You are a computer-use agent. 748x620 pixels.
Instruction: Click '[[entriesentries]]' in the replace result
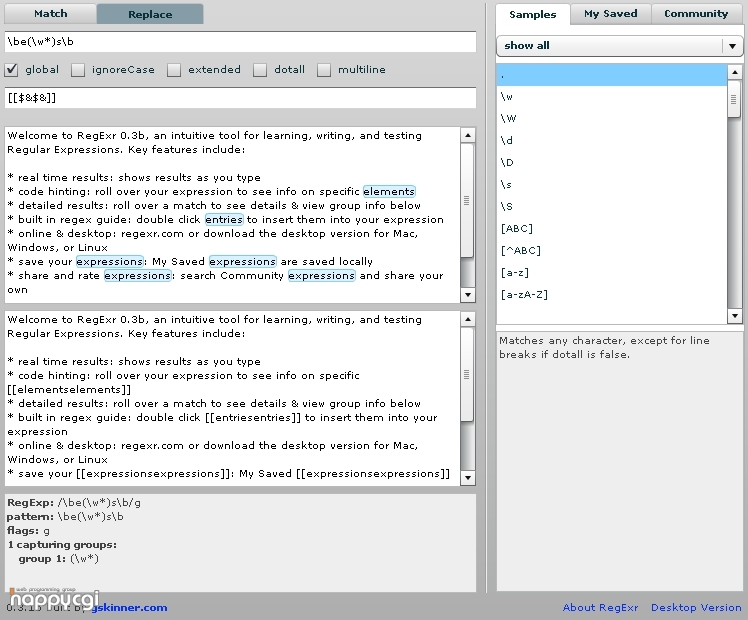[x=253, y=418]
